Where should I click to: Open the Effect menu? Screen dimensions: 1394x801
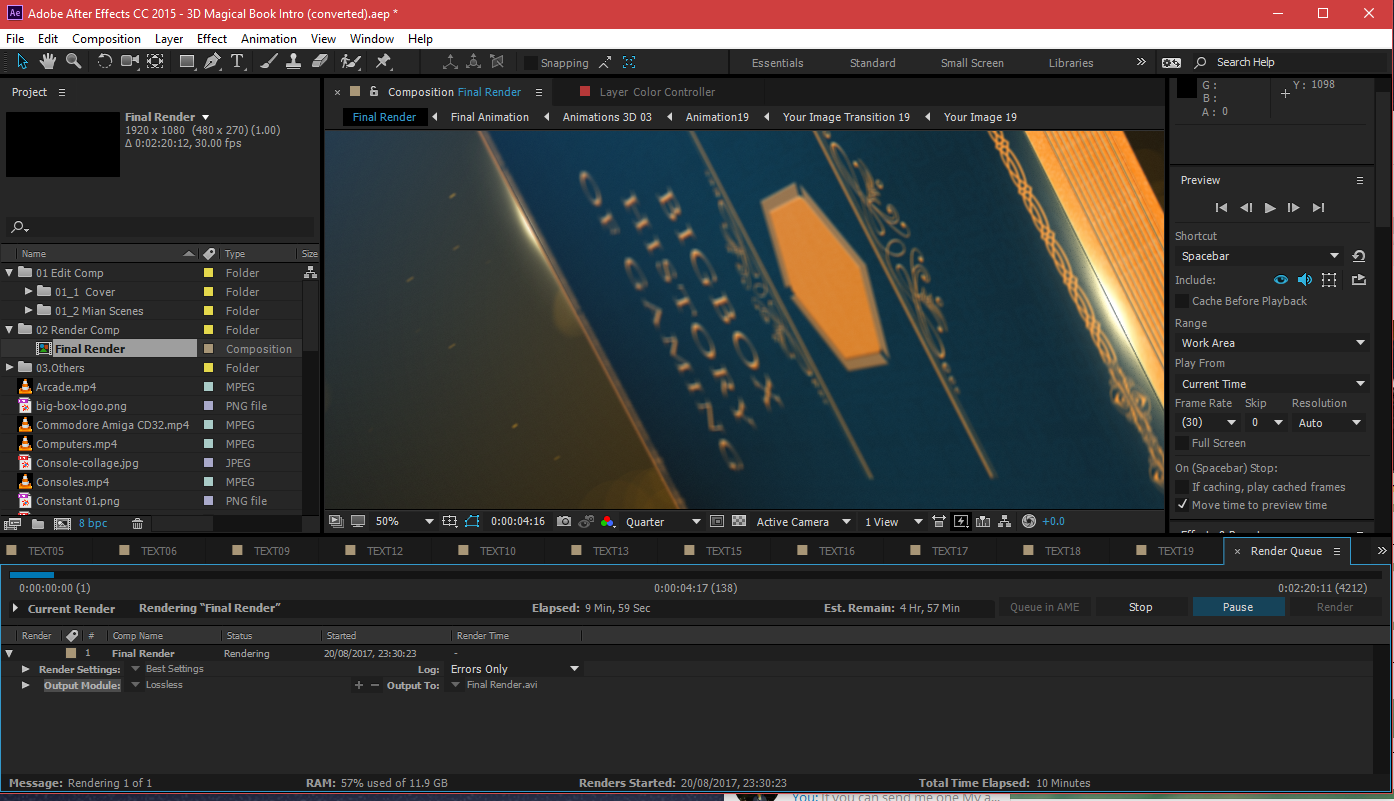(x=212, y=39)
